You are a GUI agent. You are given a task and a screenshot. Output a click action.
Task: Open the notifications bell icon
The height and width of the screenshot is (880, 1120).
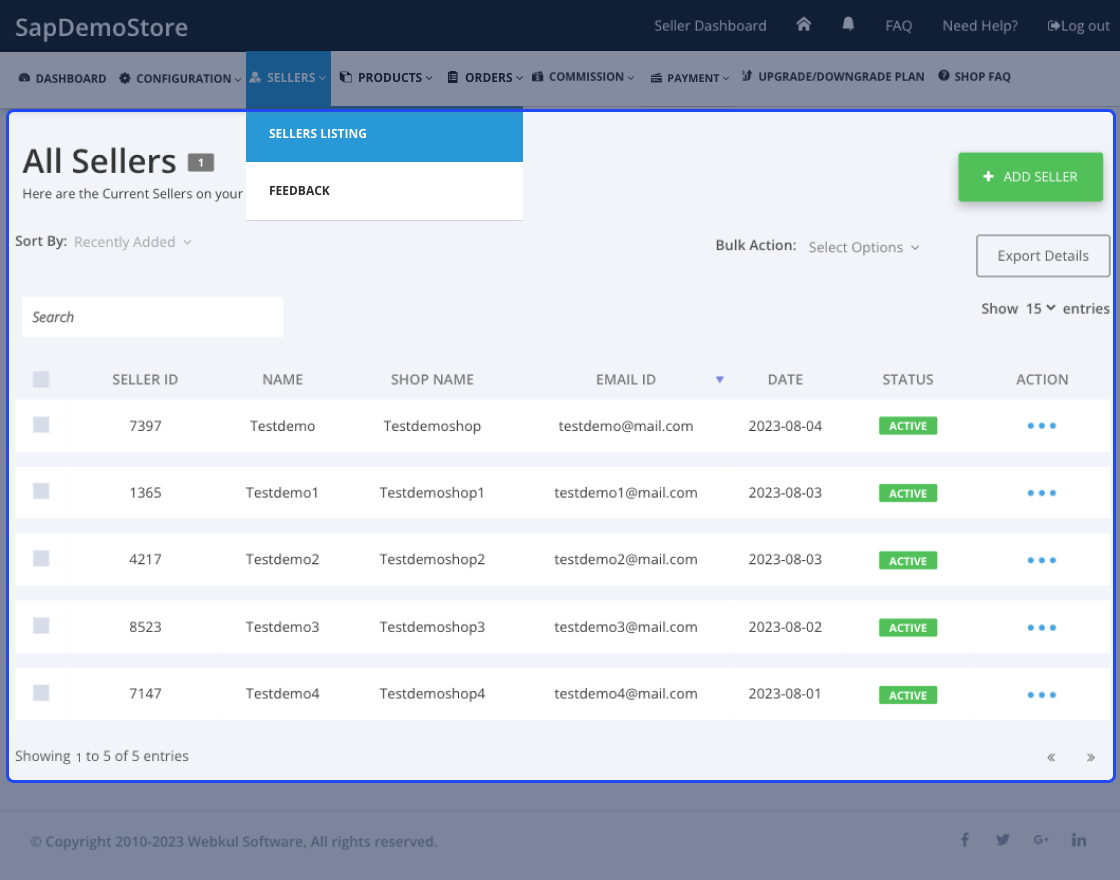(848, 24)
